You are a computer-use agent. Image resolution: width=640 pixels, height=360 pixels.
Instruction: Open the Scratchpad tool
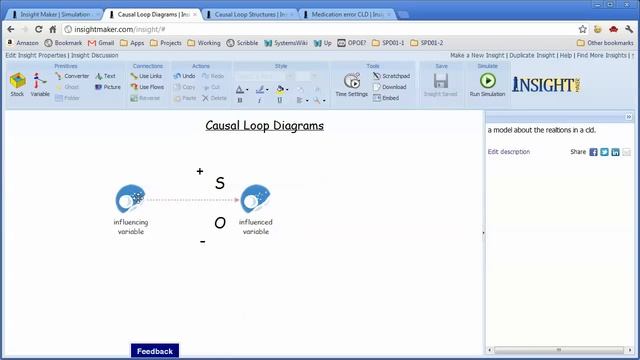coord(391,76)
